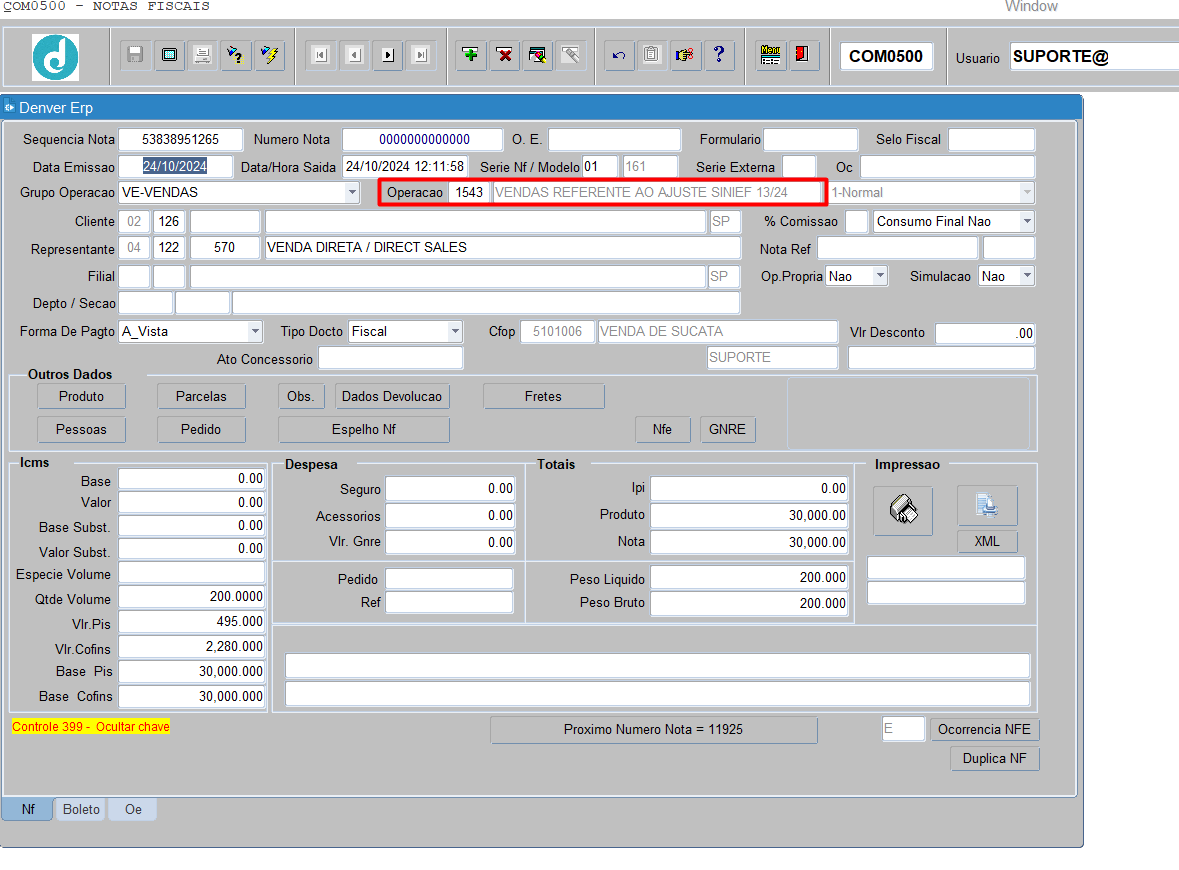
Task: Go to the first record
Action: (x=321, y=55)
